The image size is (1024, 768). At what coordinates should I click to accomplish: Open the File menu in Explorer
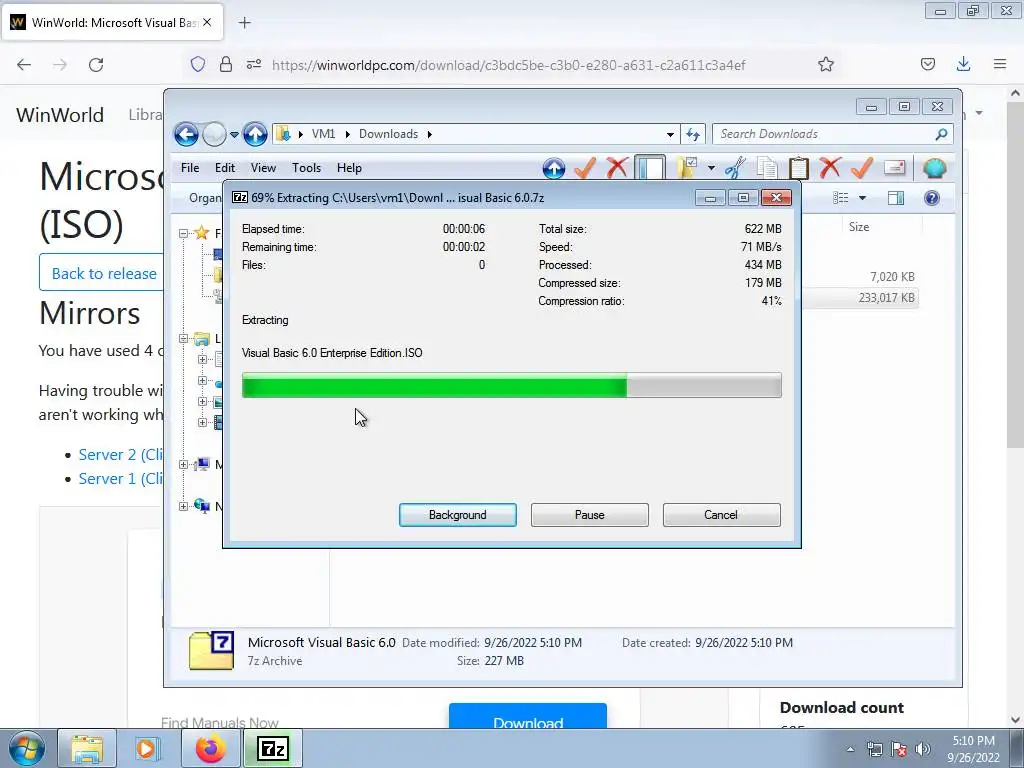point(190,168)
